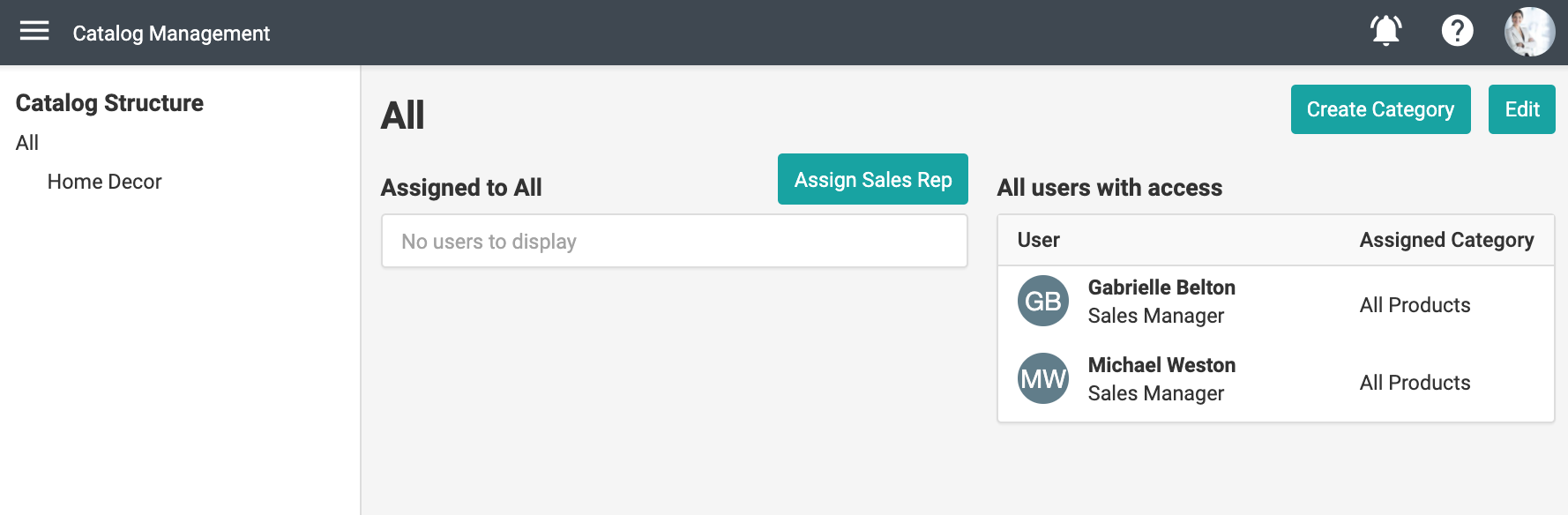Image resolution: width=1568 pixels, height=515 pixels.
Task: Select the All node in Catalog Structure
Action: (x=27, y=143)
